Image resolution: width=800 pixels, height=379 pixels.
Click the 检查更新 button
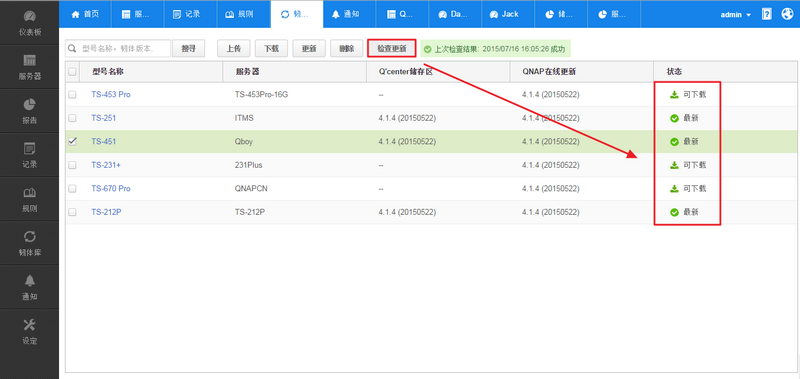tap(392, 48)
